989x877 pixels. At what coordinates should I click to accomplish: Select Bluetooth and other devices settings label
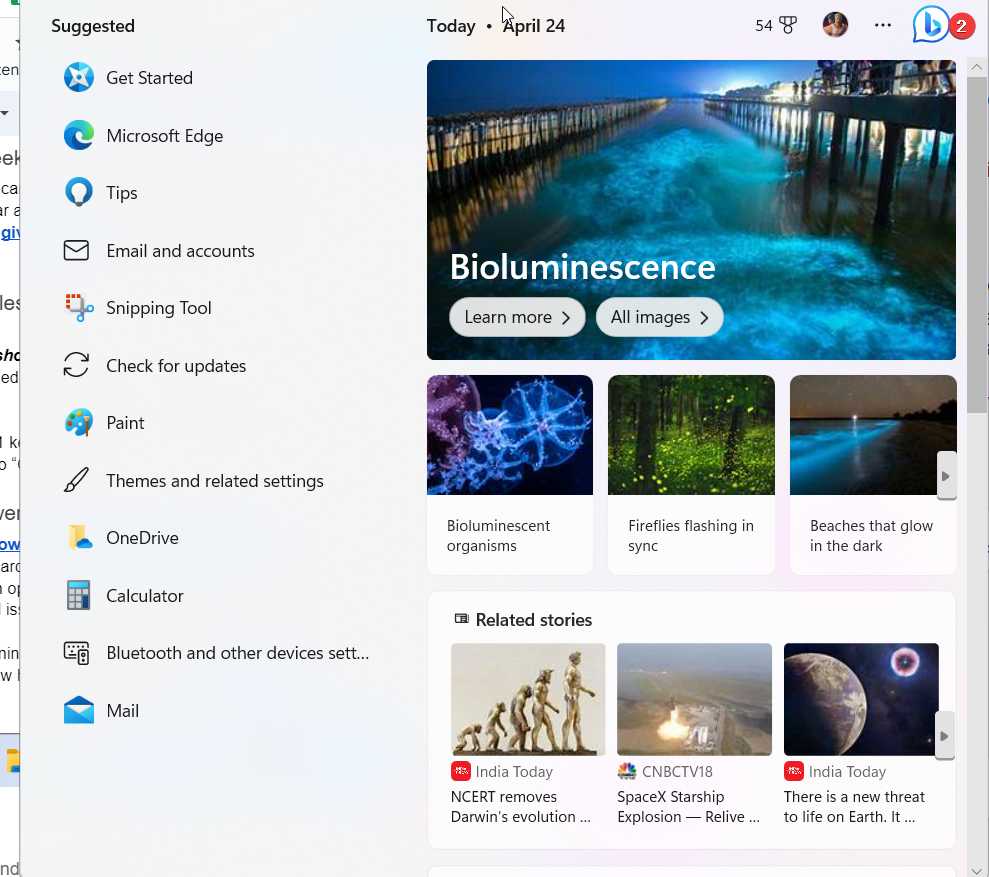click(238, 652)
